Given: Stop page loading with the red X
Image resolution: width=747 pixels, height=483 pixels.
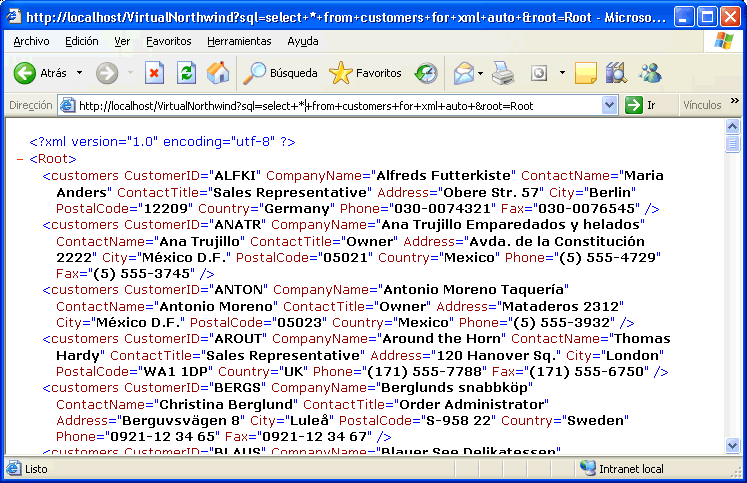Looking at the screenshot, I should [154, 73].
